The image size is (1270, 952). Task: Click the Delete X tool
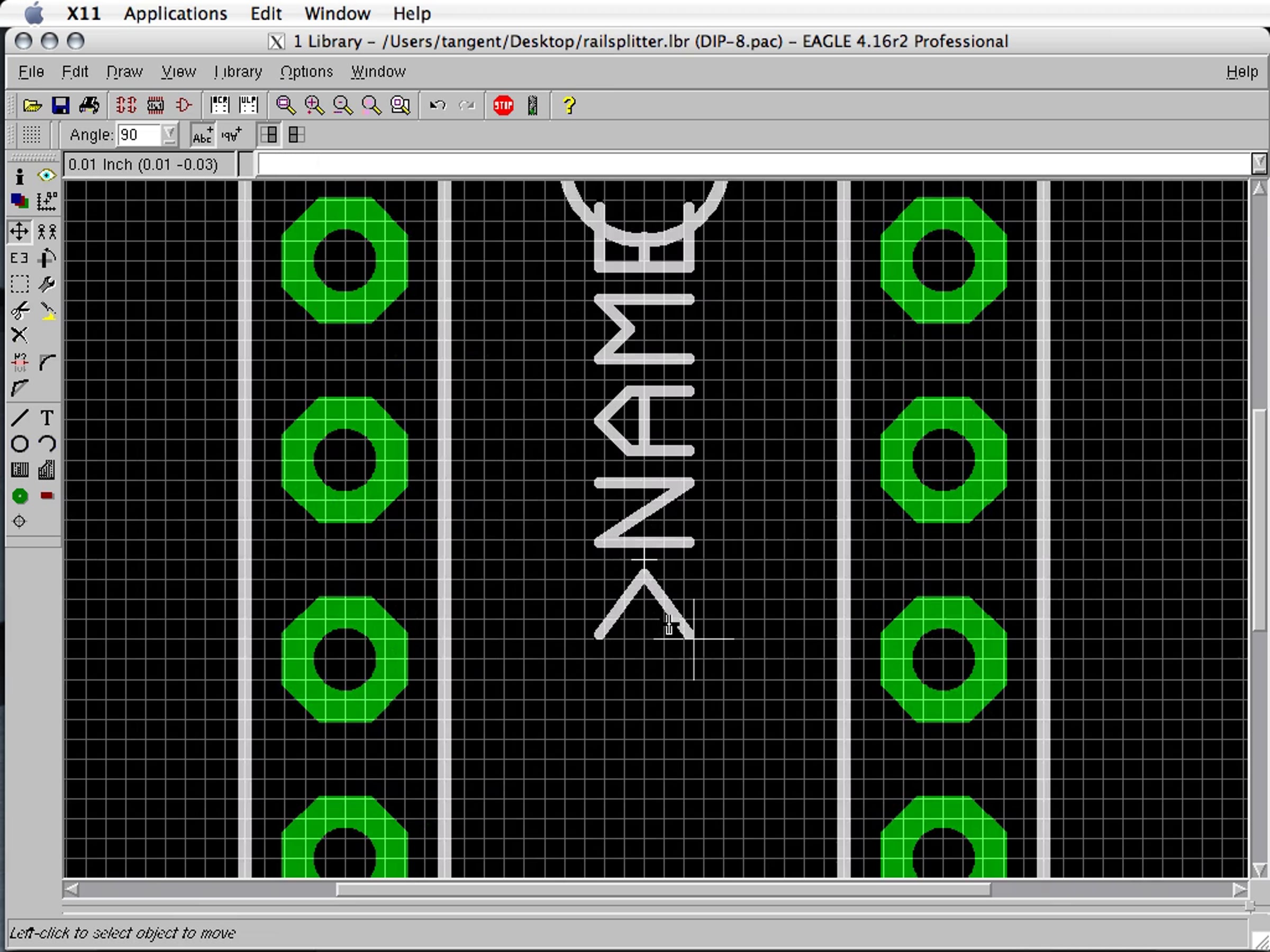(20, 335)
